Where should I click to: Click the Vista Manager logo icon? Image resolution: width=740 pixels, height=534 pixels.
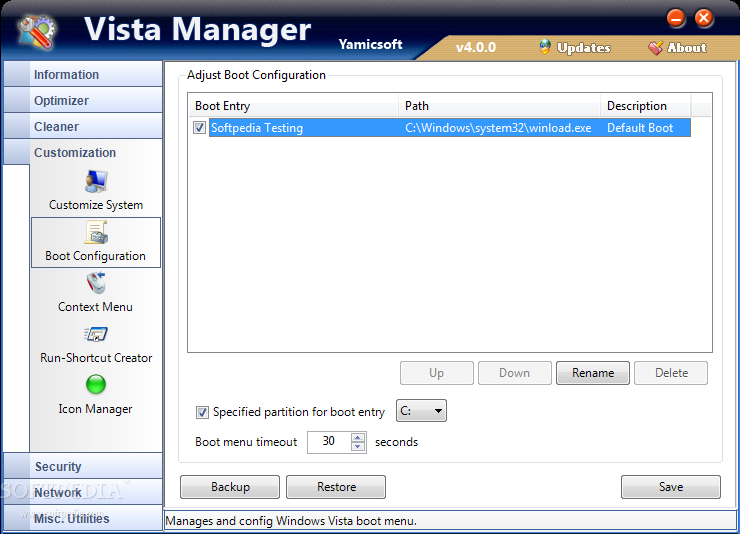tap(37, 32)
